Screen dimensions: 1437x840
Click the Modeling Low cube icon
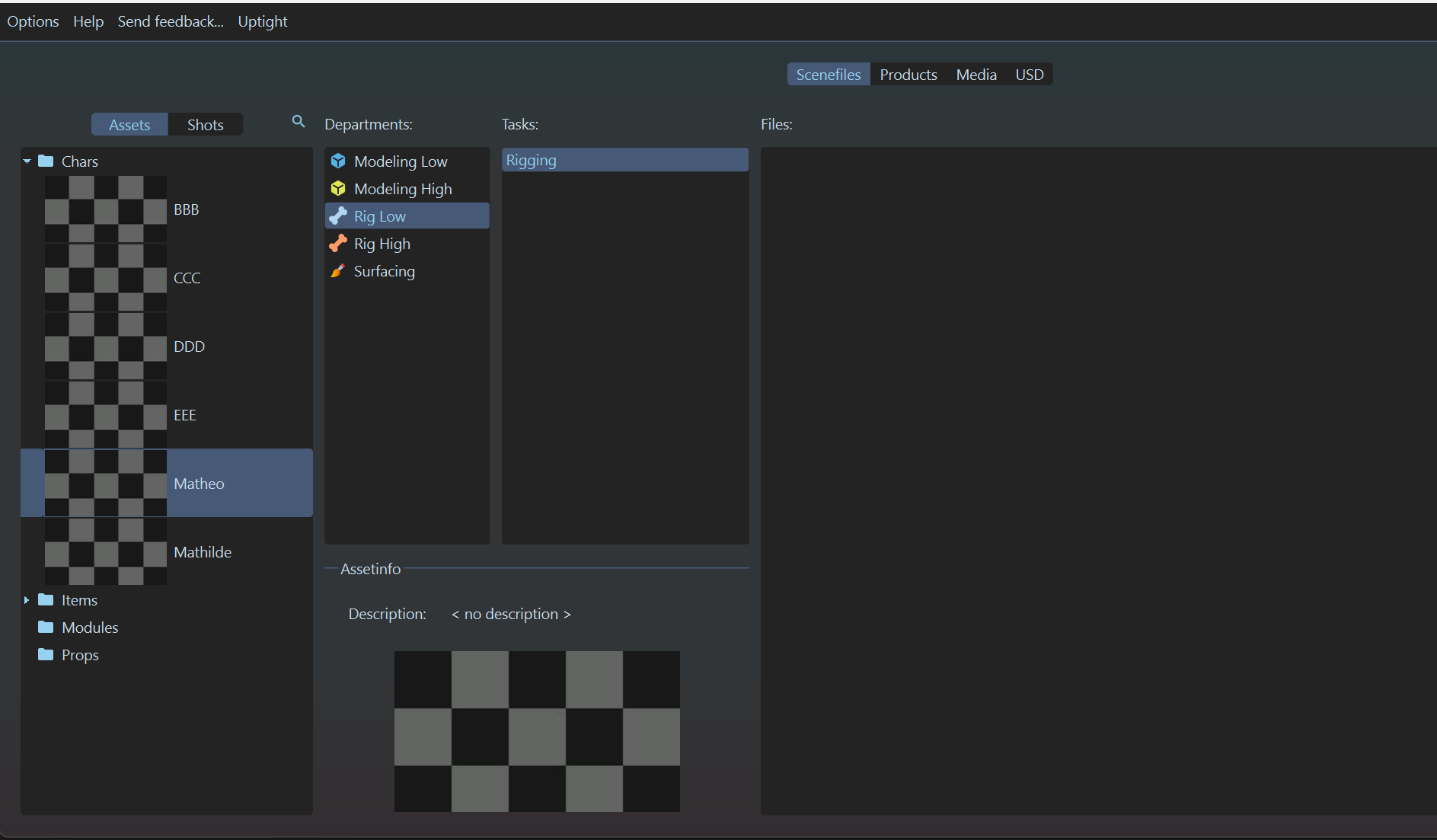(338, 161)
